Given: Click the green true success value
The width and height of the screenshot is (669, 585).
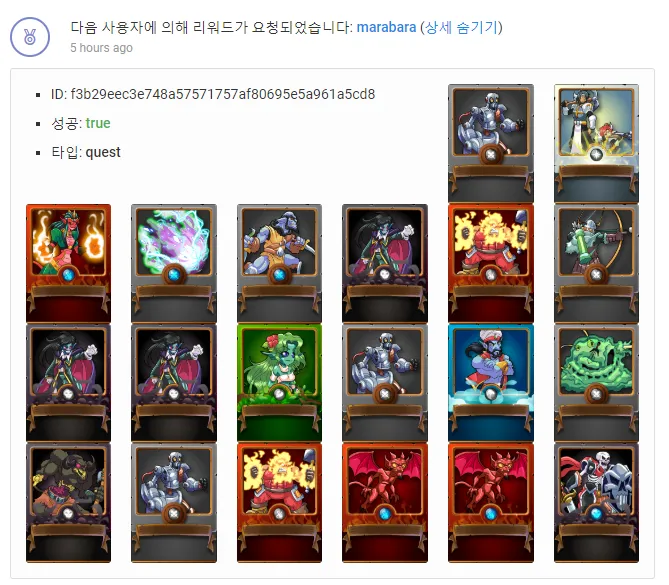Looking at the screenshot, I should point(98,123).
